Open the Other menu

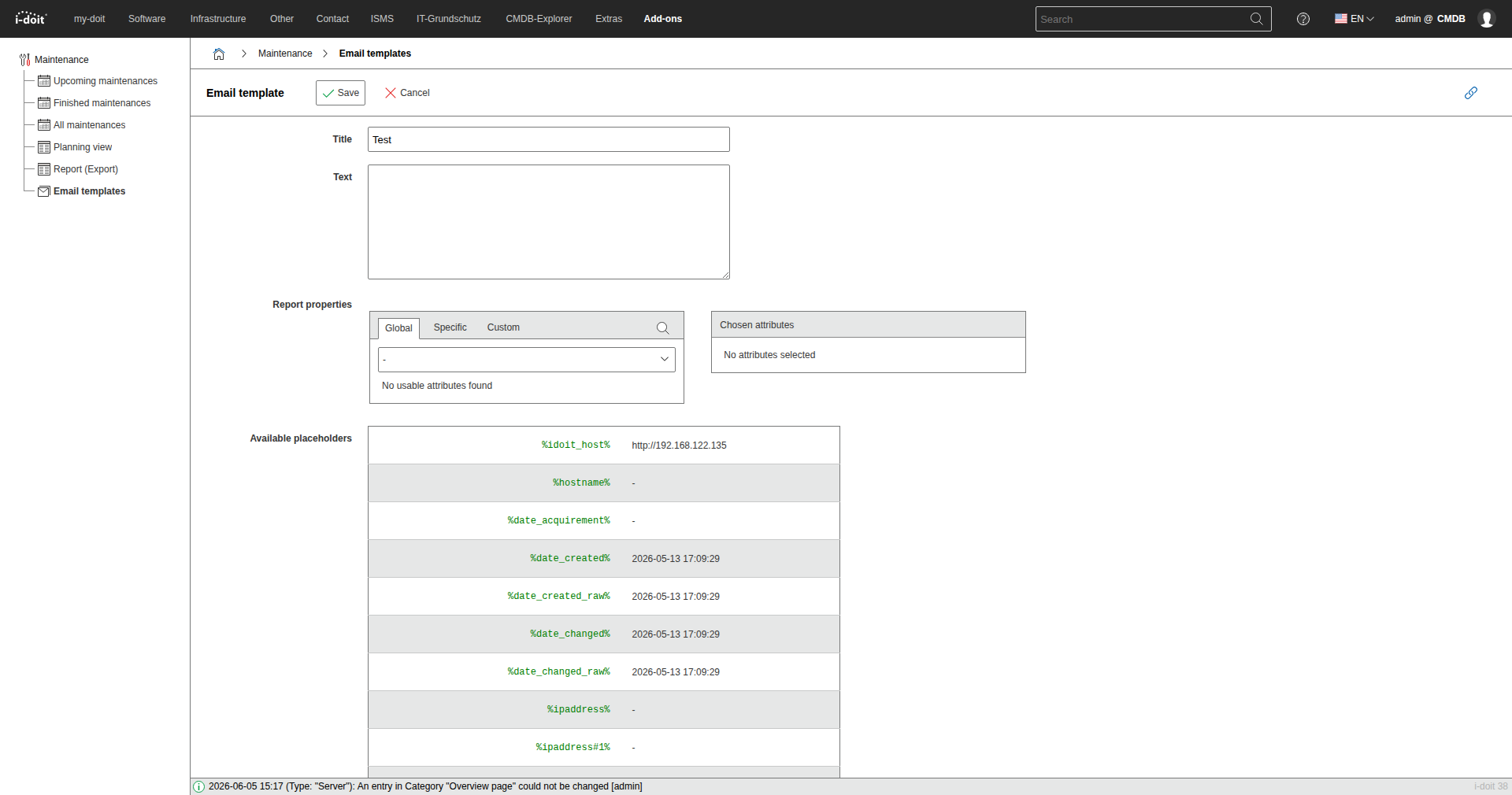point(282,19)
